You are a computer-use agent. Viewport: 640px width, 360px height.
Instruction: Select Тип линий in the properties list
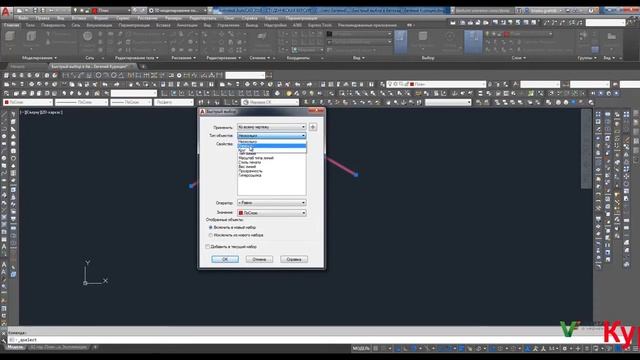(247, 153)
